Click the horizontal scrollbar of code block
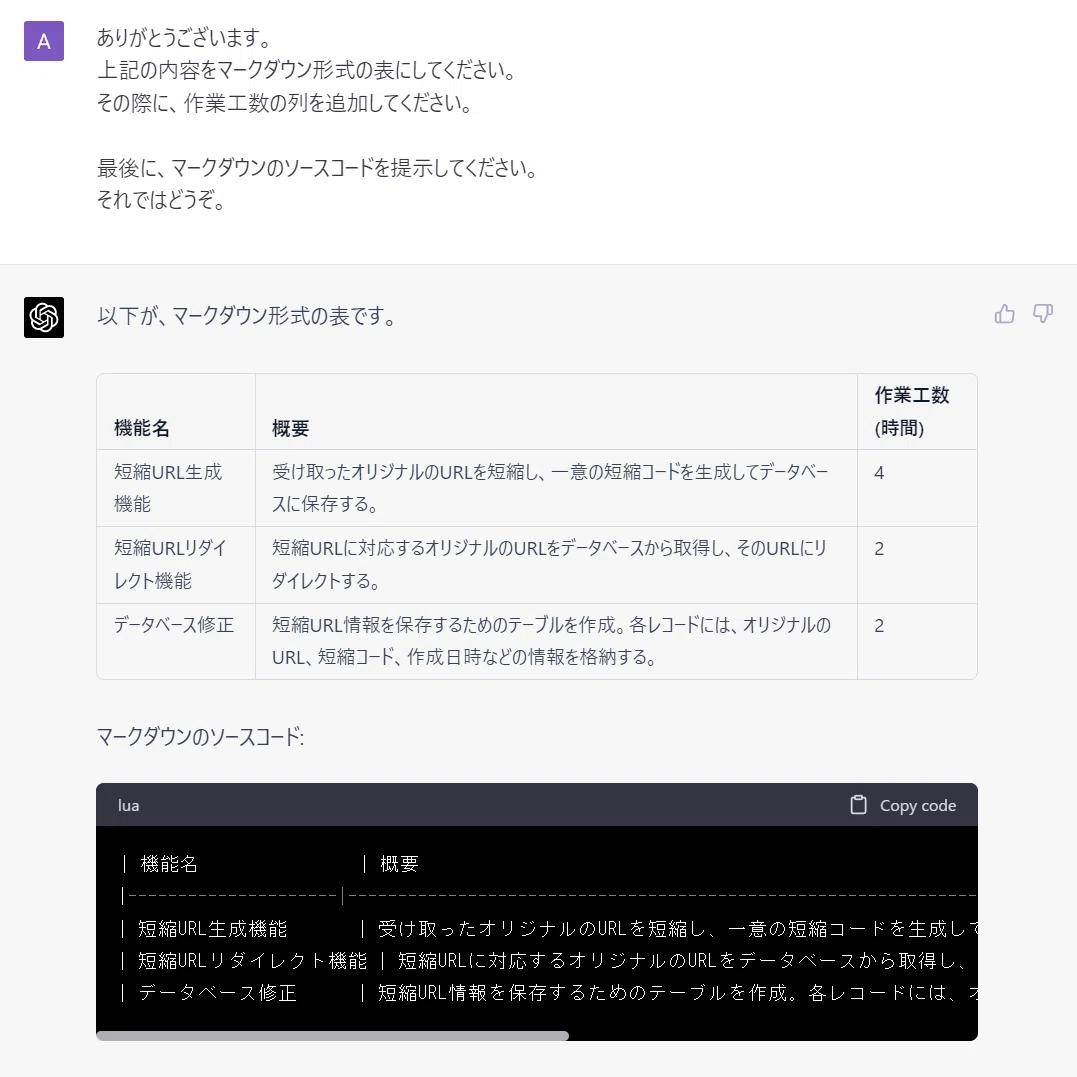 click(x=332, y=1035)
